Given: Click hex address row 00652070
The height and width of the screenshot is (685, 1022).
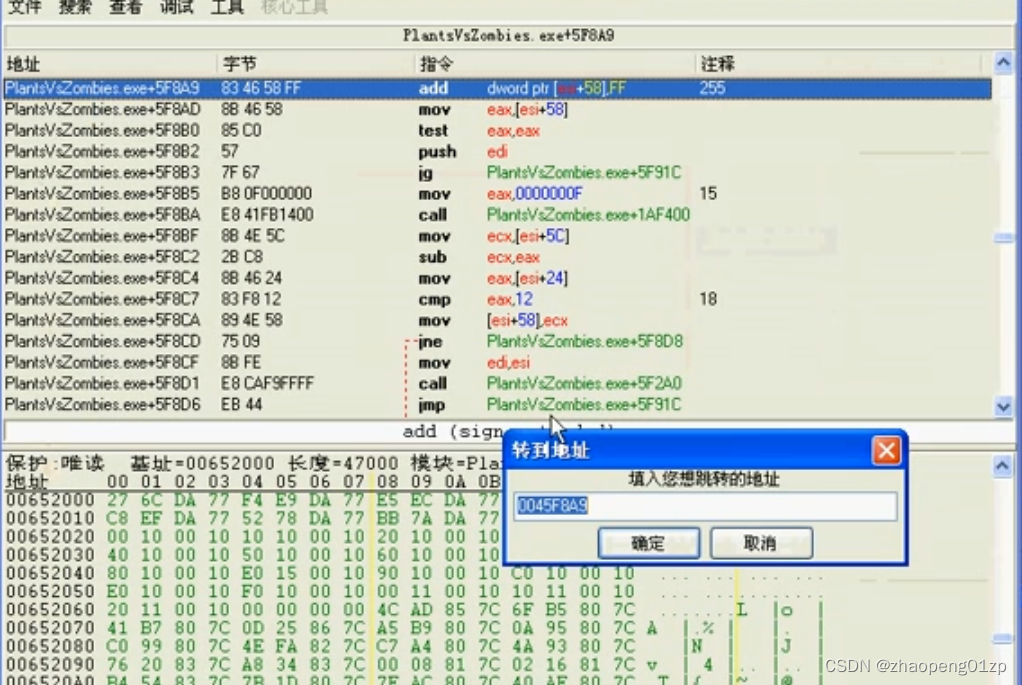Looking at the screenshot, I should 50,628.
